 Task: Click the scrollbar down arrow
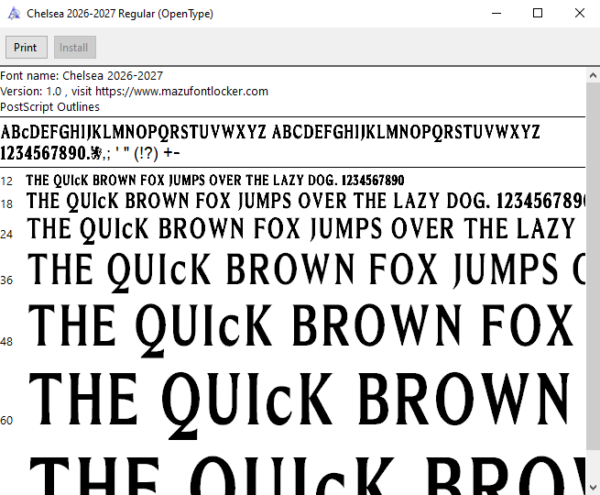(593, 488)
